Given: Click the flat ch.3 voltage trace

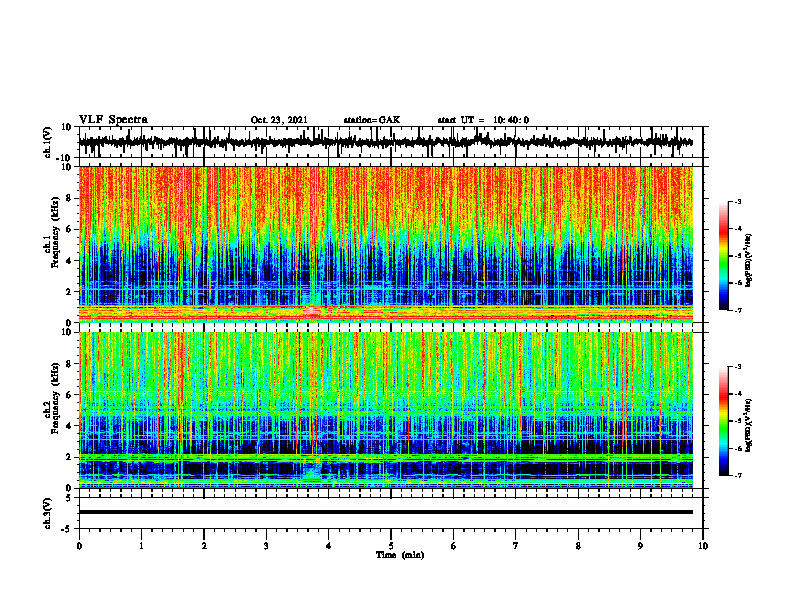Looking at the screenshot, I should pyautogui.click(x=385, y=512).
